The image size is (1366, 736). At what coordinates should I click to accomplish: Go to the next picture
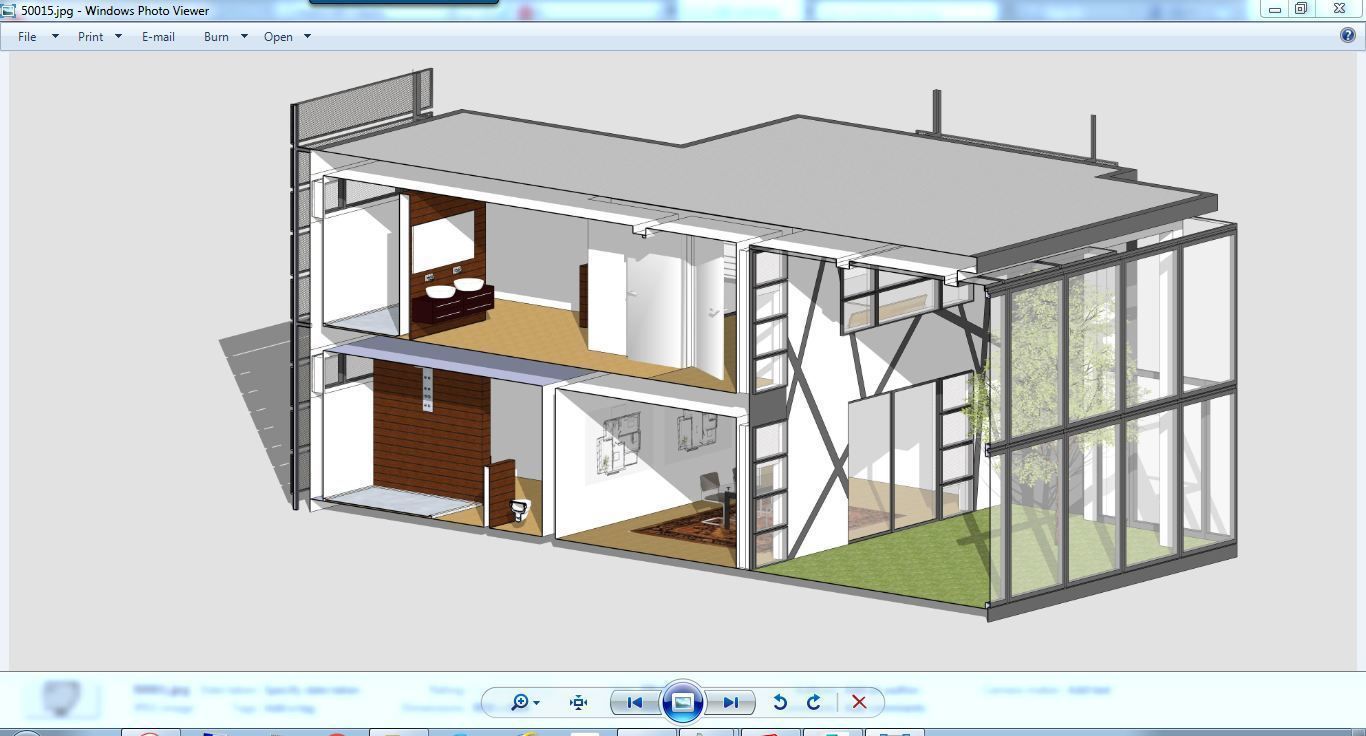click(x=730, y=702)
